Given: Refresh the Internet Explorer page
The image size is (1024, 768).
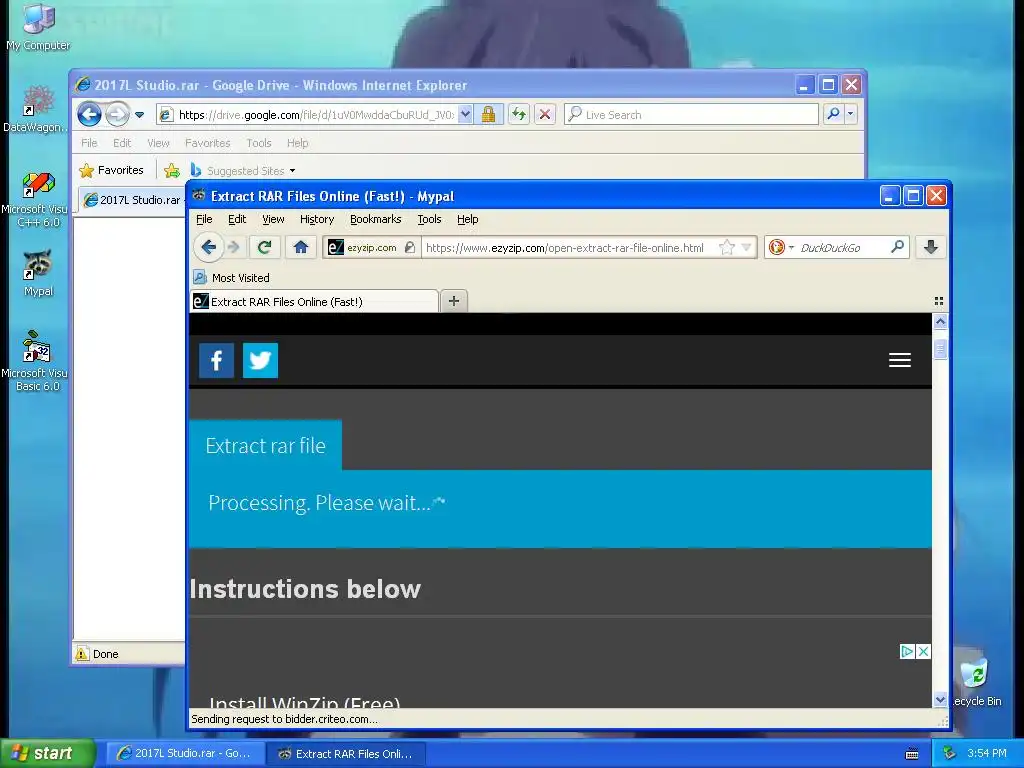Looking at the screenshot, I should 519,115.
